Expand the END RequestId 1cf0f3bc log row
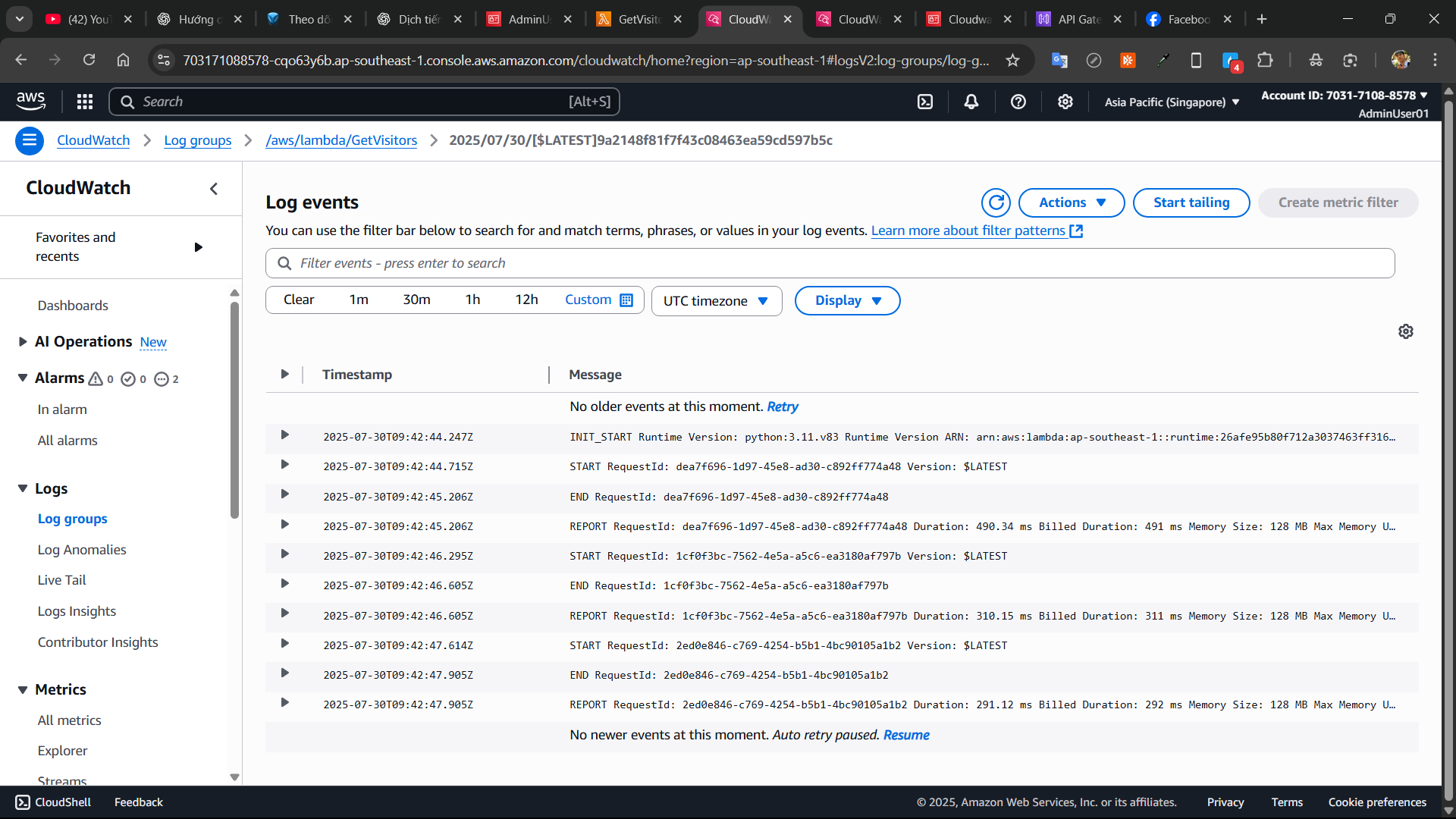Screen dimensions: 1456x819 coord(284,584)
